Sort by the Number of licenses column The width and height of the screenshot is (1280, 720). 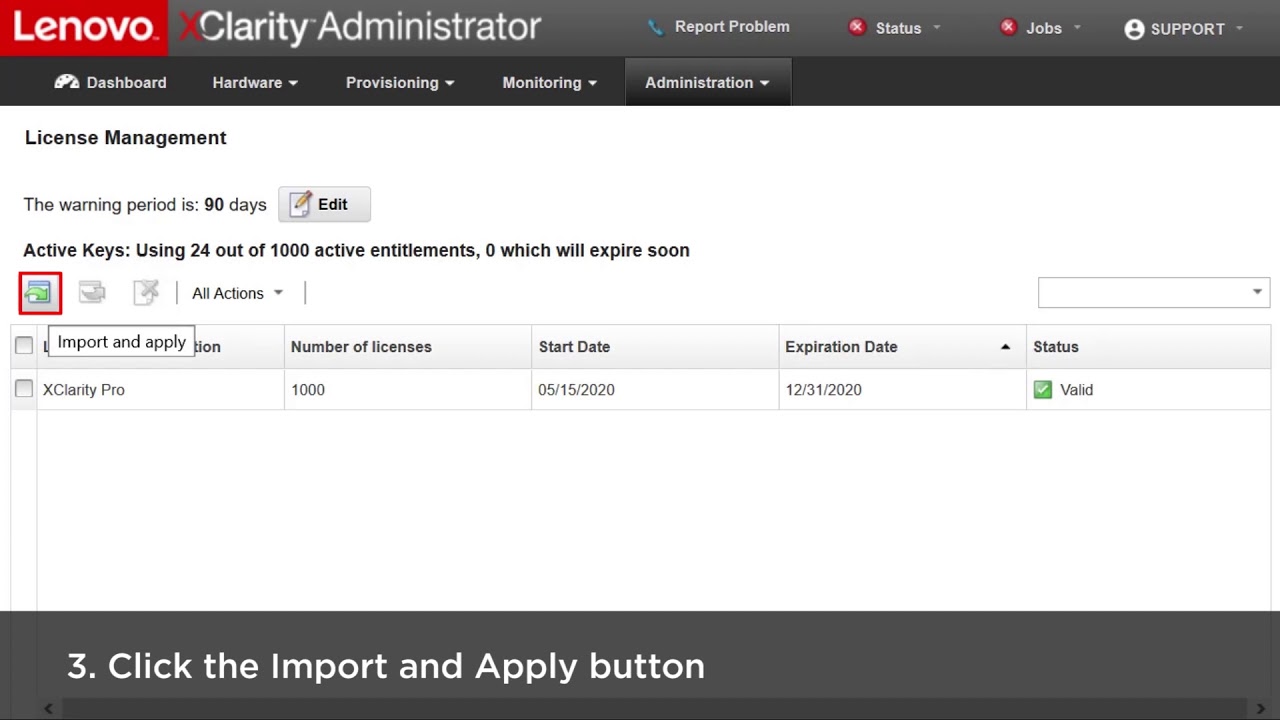coord(361,347)
